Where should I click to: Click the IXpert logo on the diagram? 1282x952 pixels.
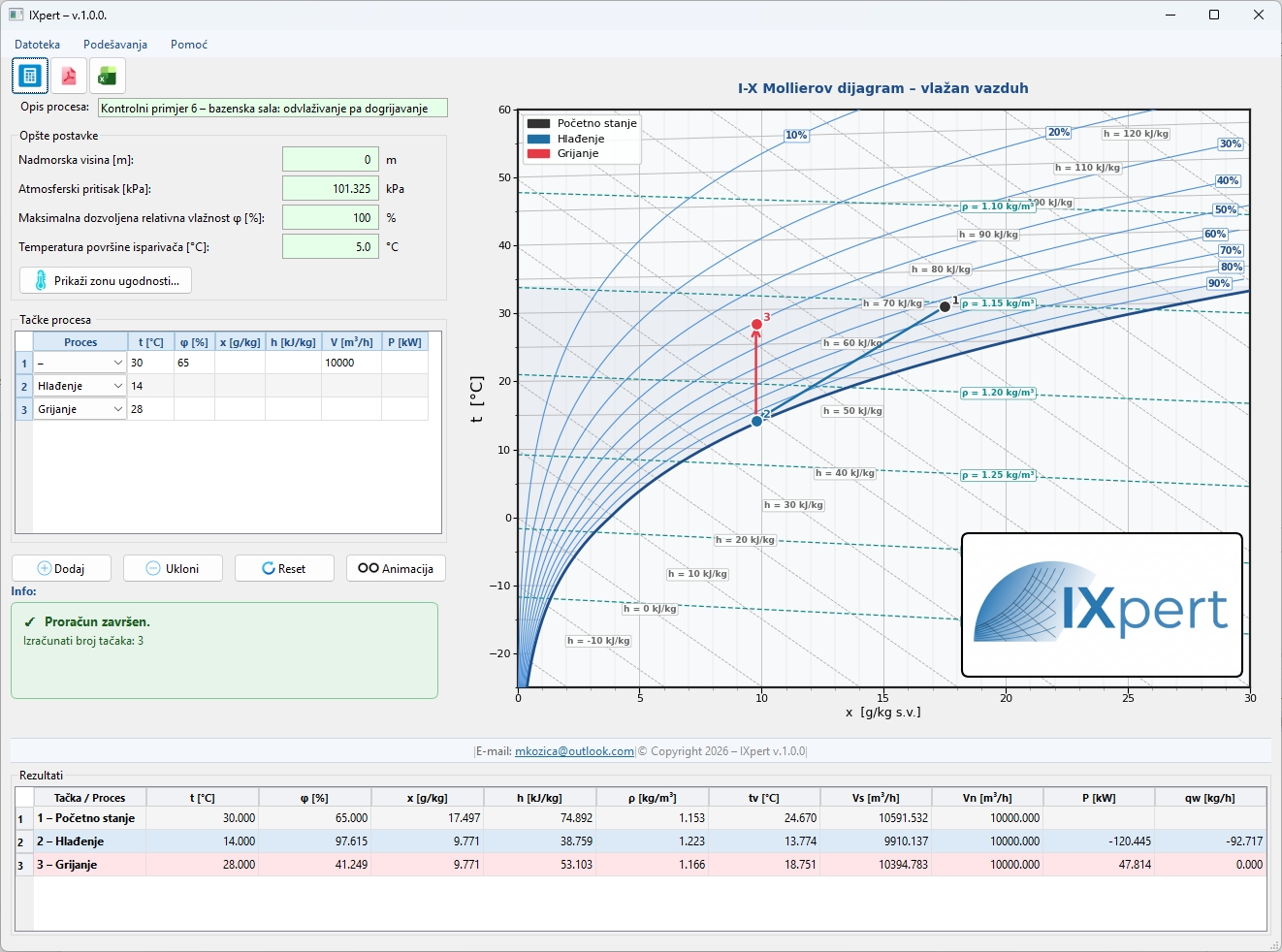[x=1102, y=605]
